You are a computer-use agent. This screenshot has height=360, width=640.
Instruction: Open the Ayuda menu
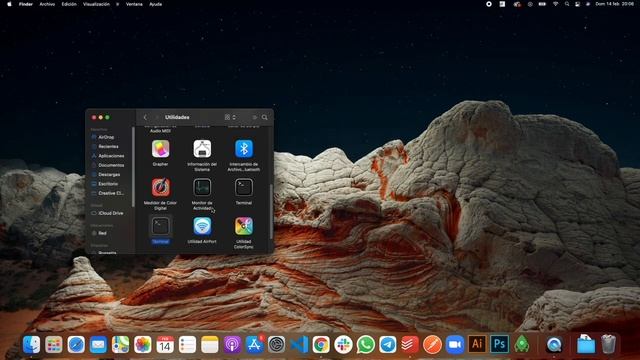click(156, 4)
